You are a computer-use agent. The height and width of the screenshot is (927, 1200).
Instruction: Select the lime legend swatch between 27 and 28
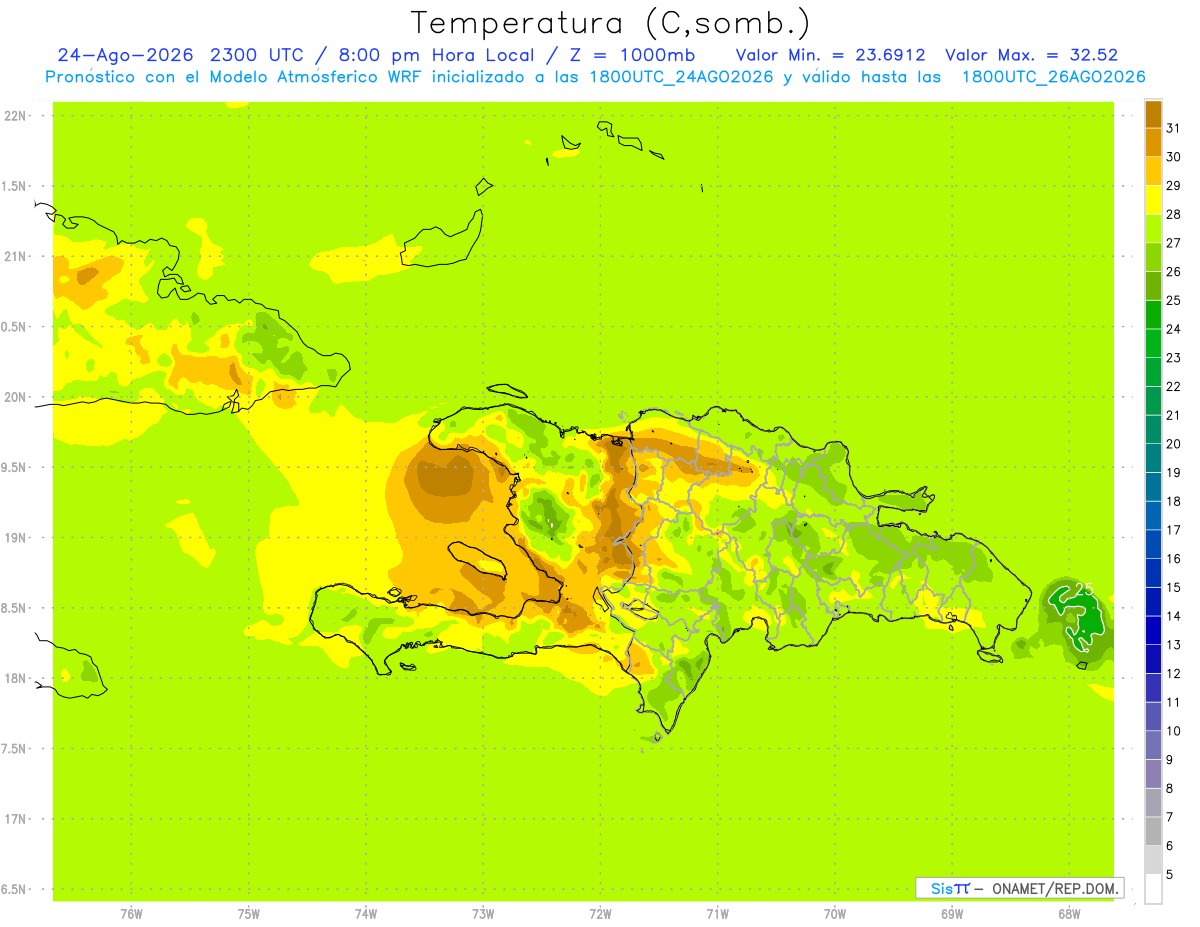pos(1153,228)
